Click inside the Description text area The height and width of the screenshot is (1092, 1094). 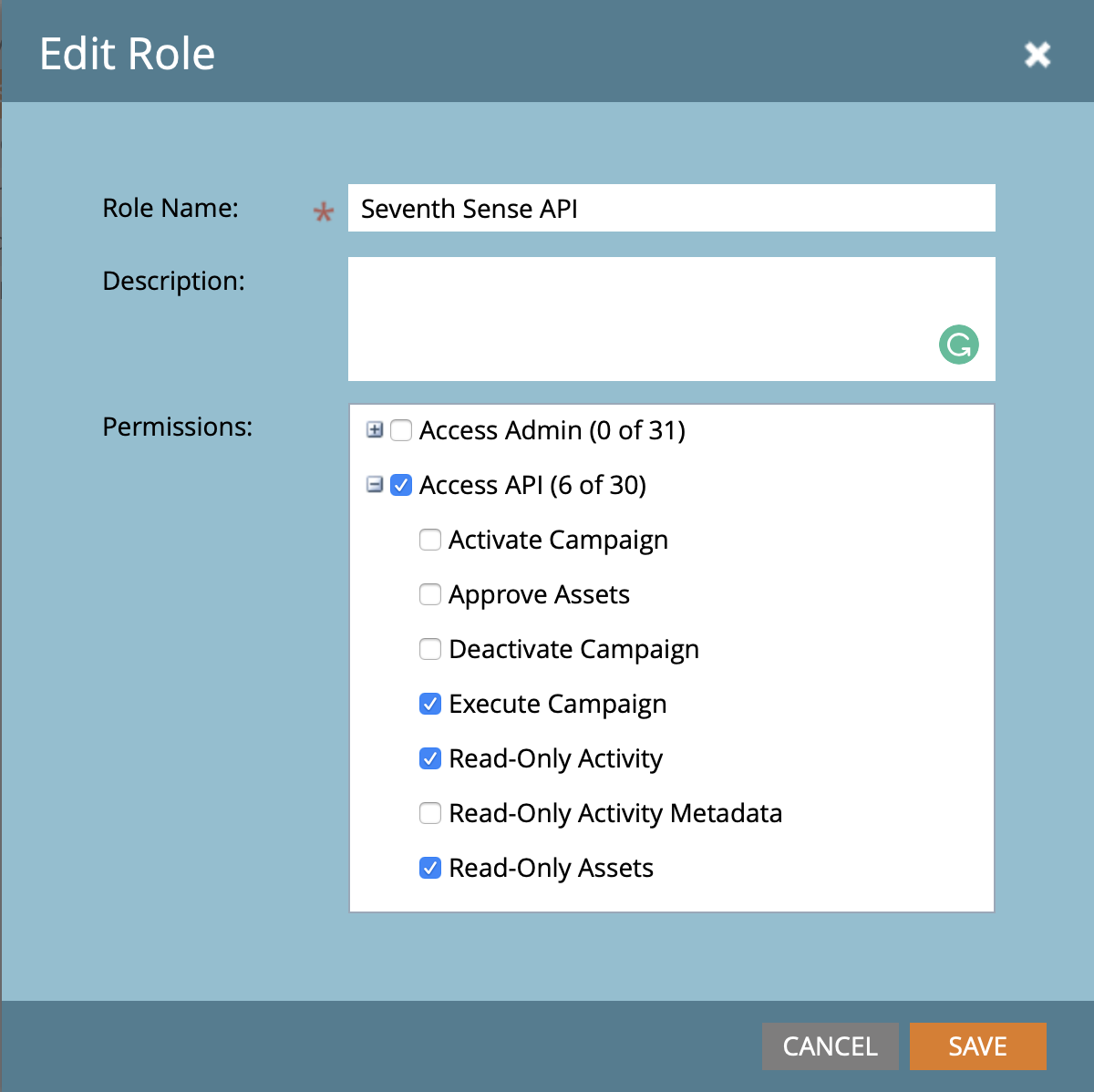pyautogui.click(x=672, y=319)
